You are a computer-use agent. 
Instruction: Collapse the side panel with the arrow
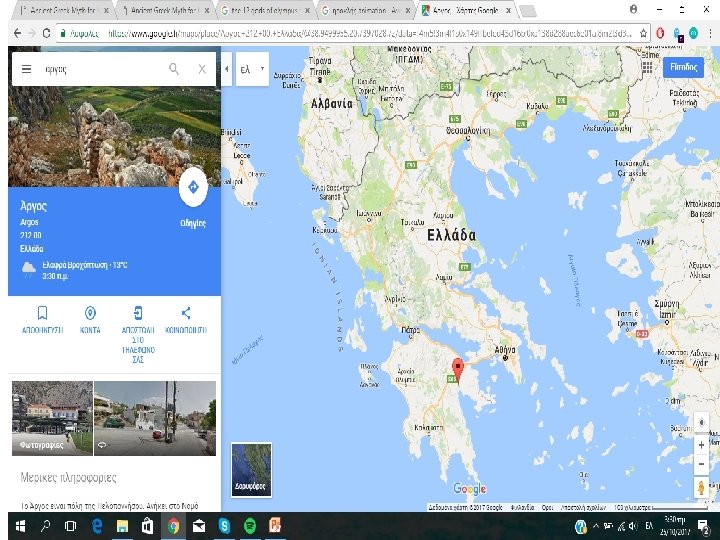[226, 69]
